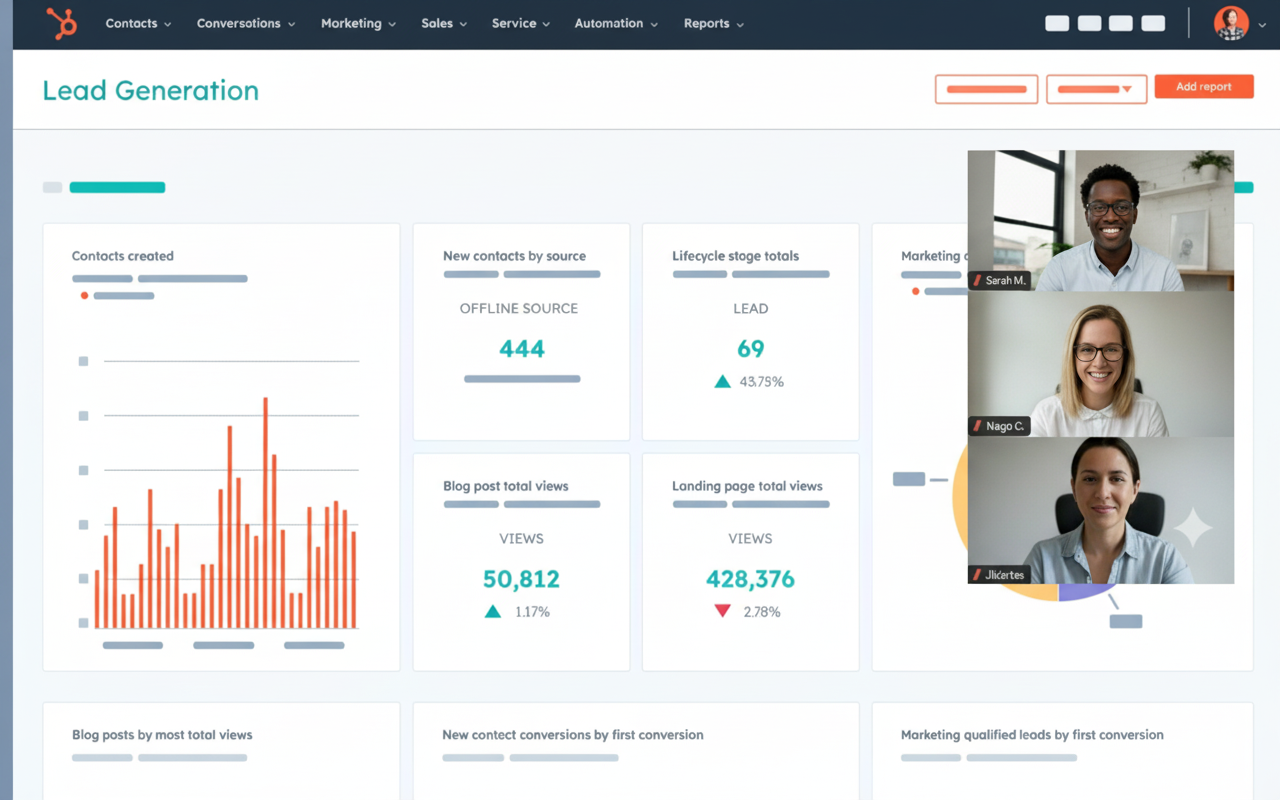Select the purple segment of the pie chart
Viewport: 1280px width, 800px height.
(x=1084, y=593)
